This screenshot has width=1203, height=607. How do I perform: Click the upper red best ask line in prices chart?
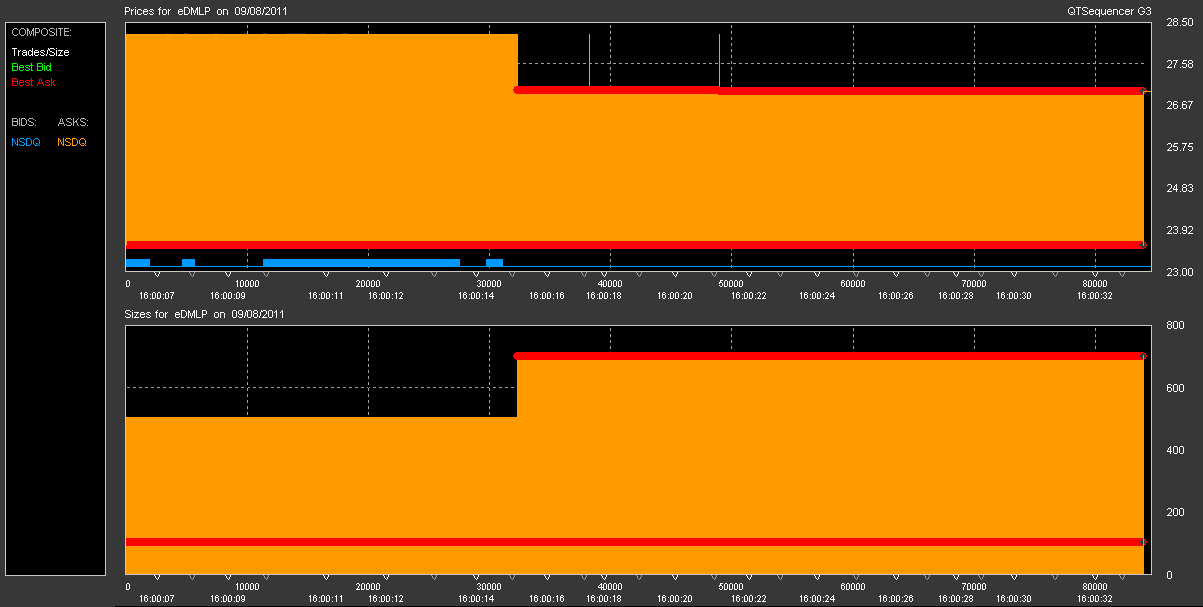(x=829, y=90)
